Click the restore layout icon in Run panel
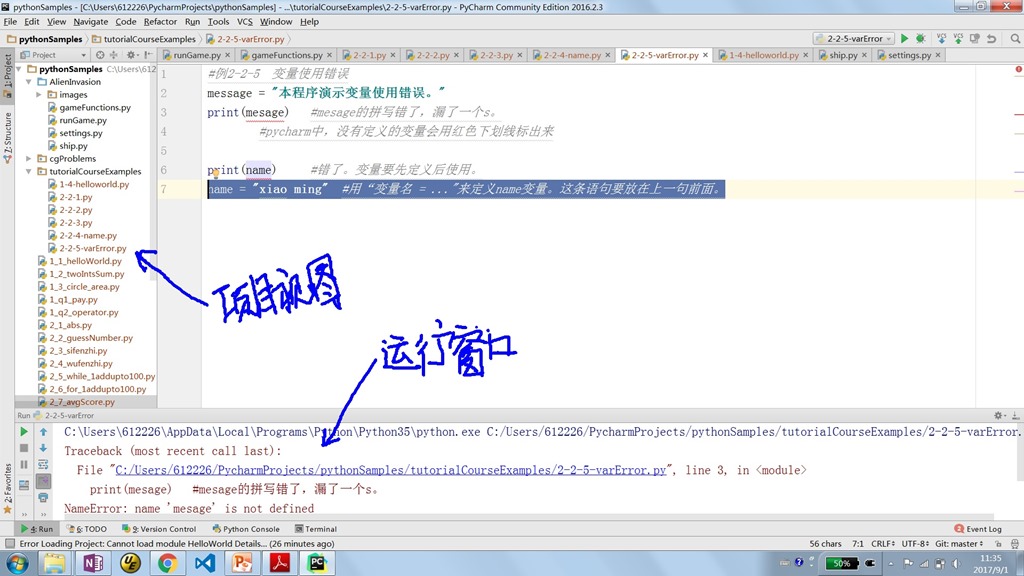Viewport: 1024px width, 576px height. (24, 485)
